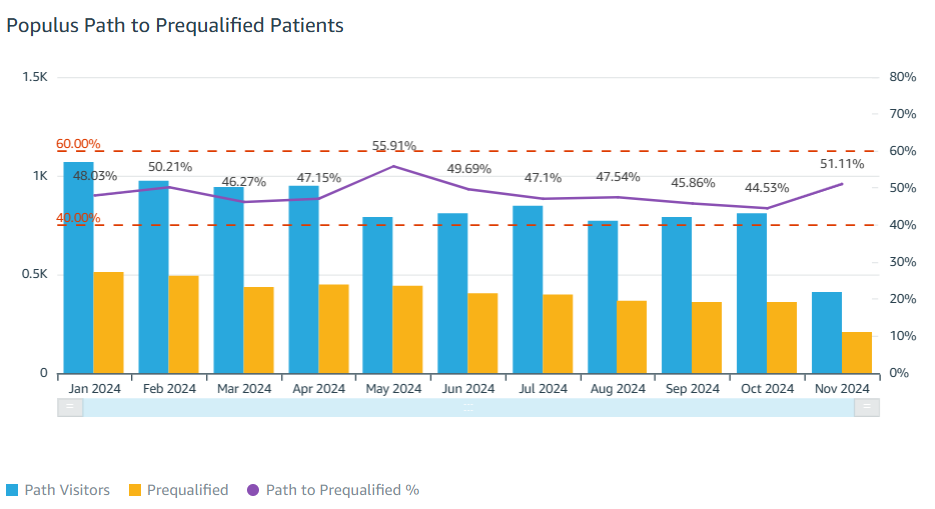935x509 pixels.
Task: Click the Populus Path to Prequalified Patients title
Action: [175, 26]
